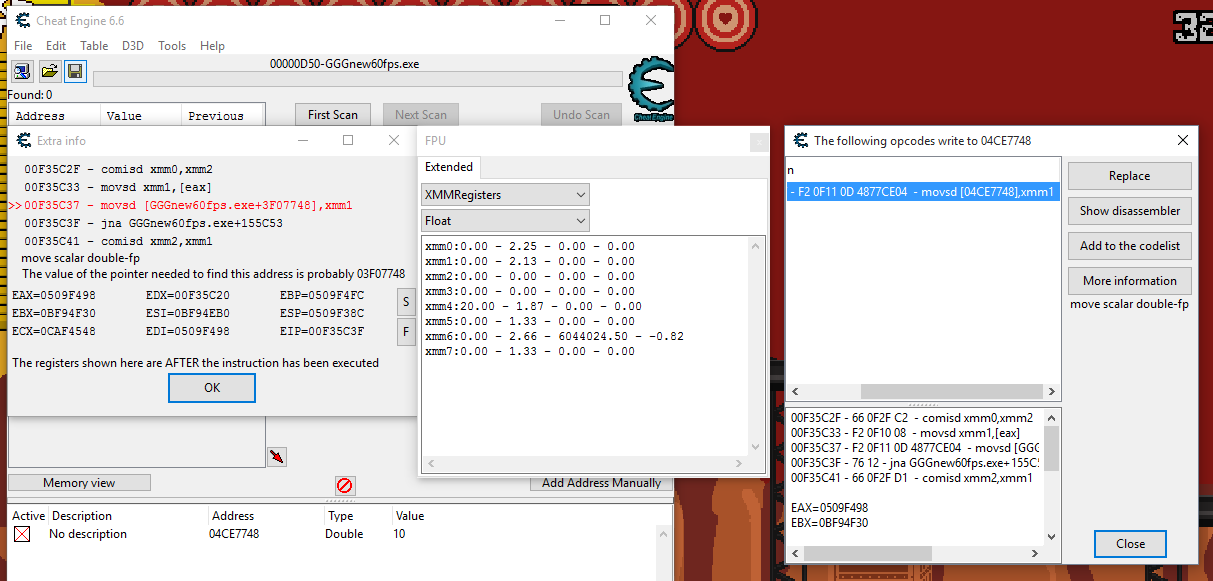
Task: Click the red arrow add-address icon
Action: pos(278,456)
